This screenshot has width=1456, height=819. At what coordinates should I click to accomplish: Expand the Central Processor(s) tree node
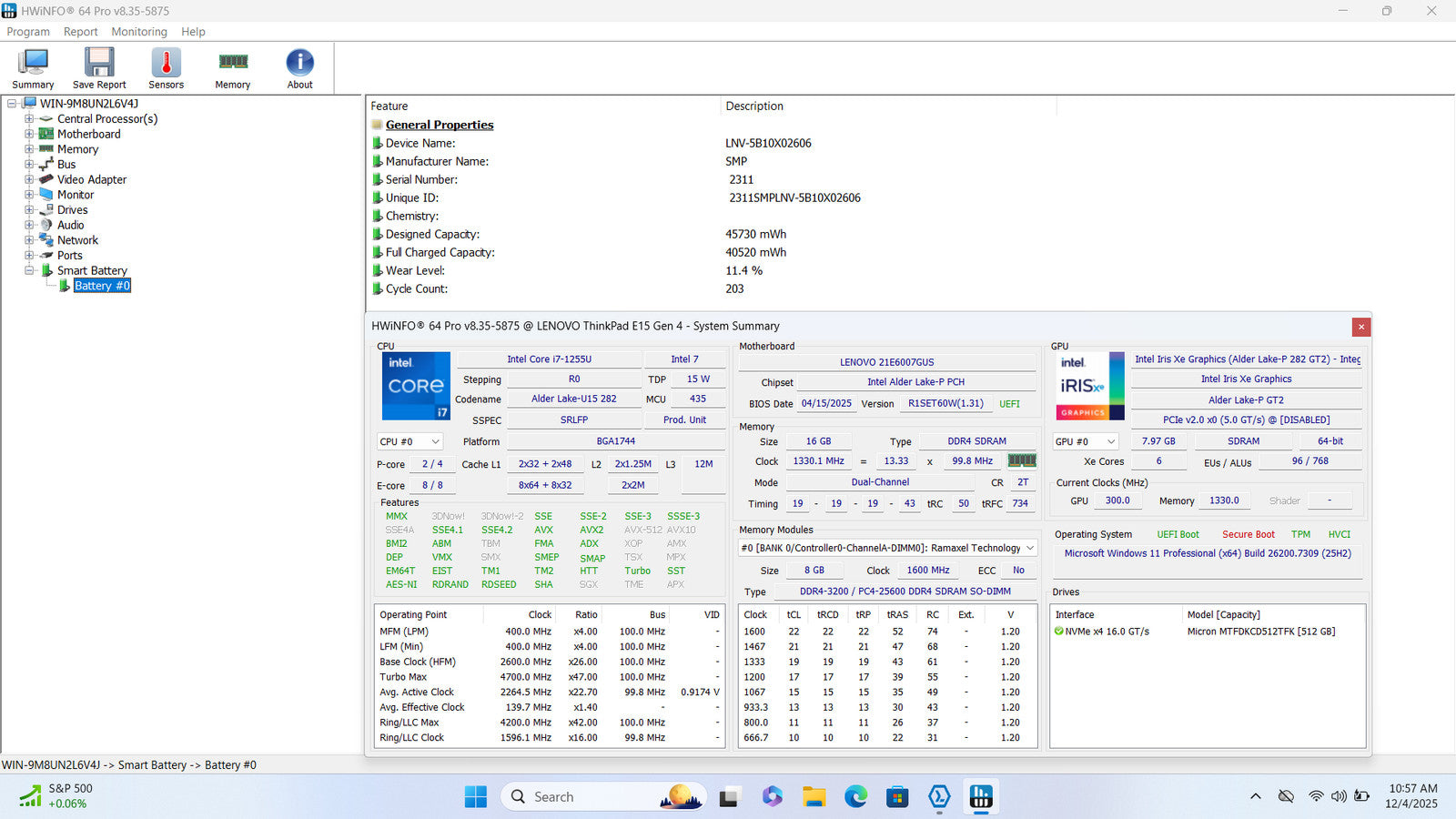[29, 119]
